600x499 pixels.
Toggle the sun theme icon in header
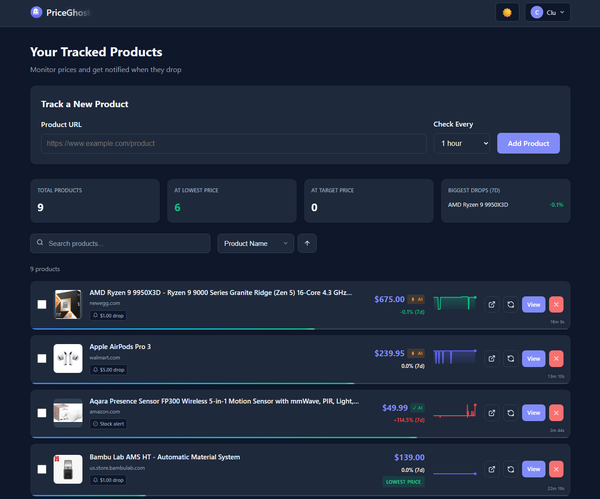point(507,12)
